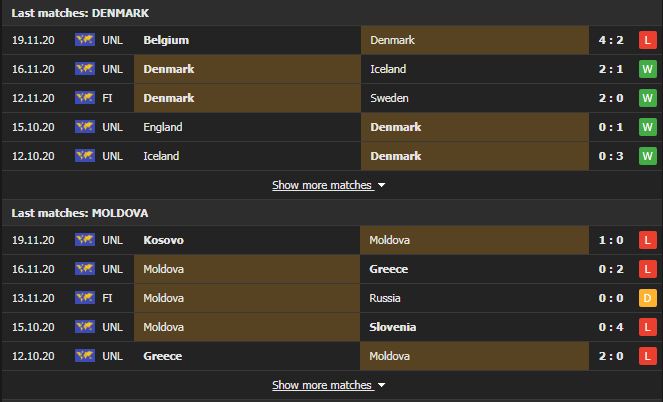The height and width of the screenshot is (402, 663).
Task: Click the 4 : 2 score of Belgium–Denmark
Action: (611, 40)
